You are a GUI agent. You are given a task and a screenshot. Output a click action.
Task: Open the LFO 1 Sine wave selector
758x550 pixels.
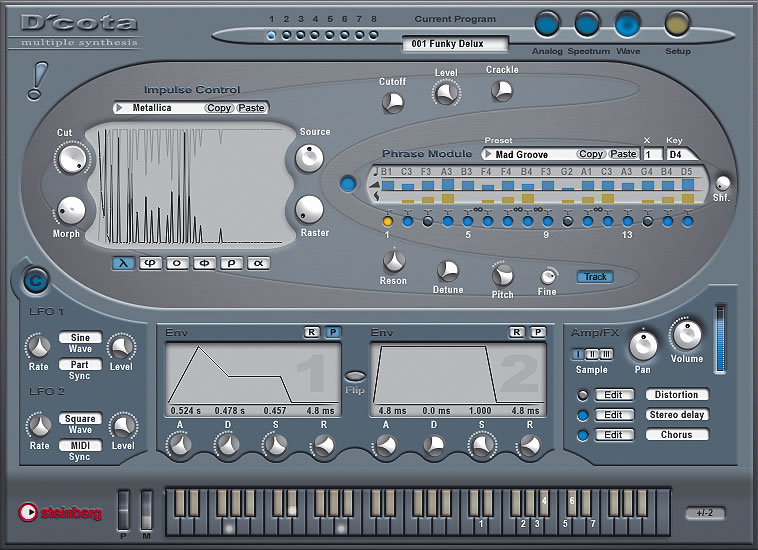[x=80, y=337]
